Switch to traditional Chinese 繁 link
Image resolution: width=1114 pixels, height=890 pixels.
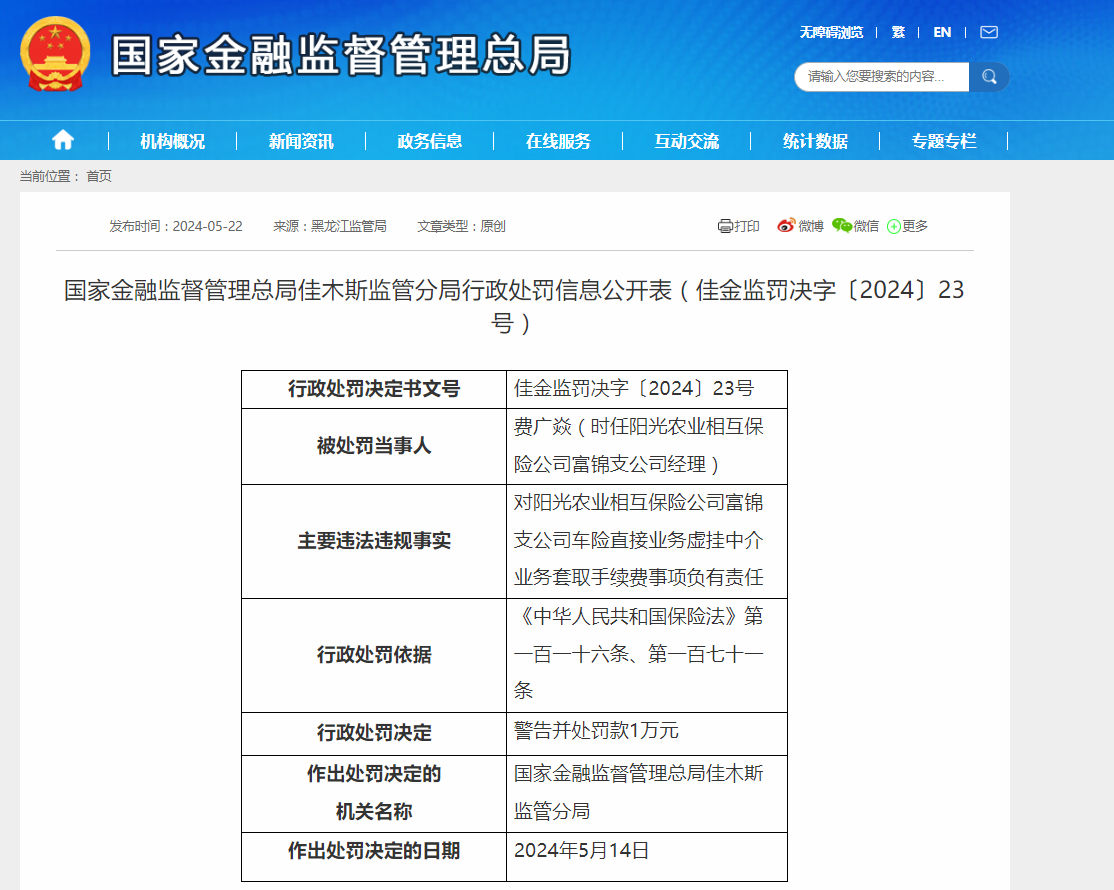tap(898, 32)
